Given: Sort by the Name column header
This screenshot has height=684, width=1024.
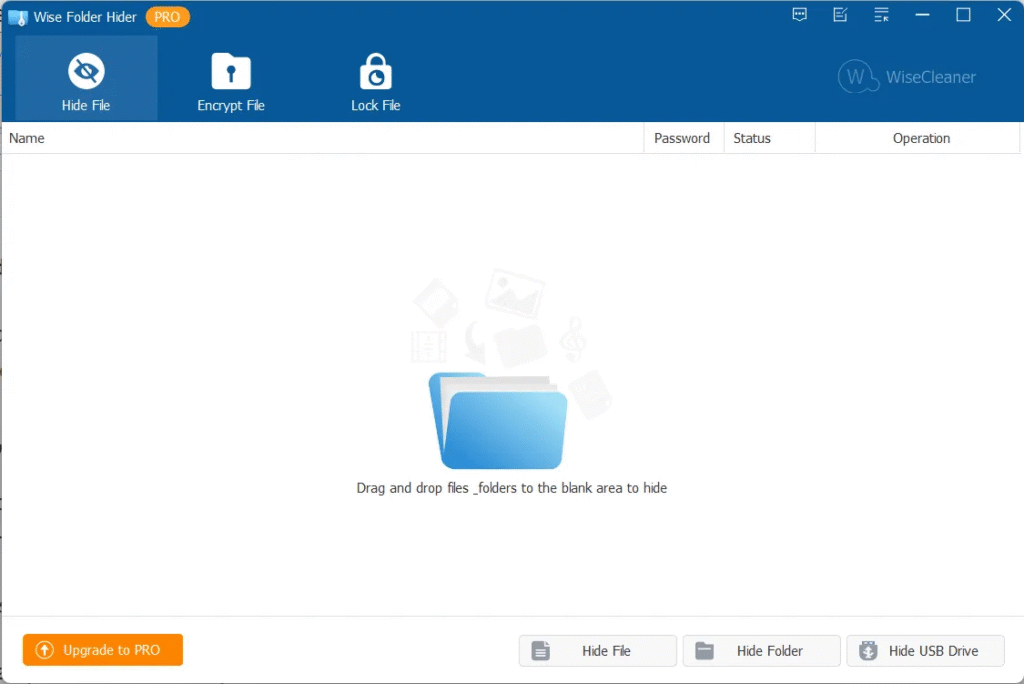Looking at the screenshot, I should [26, 137].
